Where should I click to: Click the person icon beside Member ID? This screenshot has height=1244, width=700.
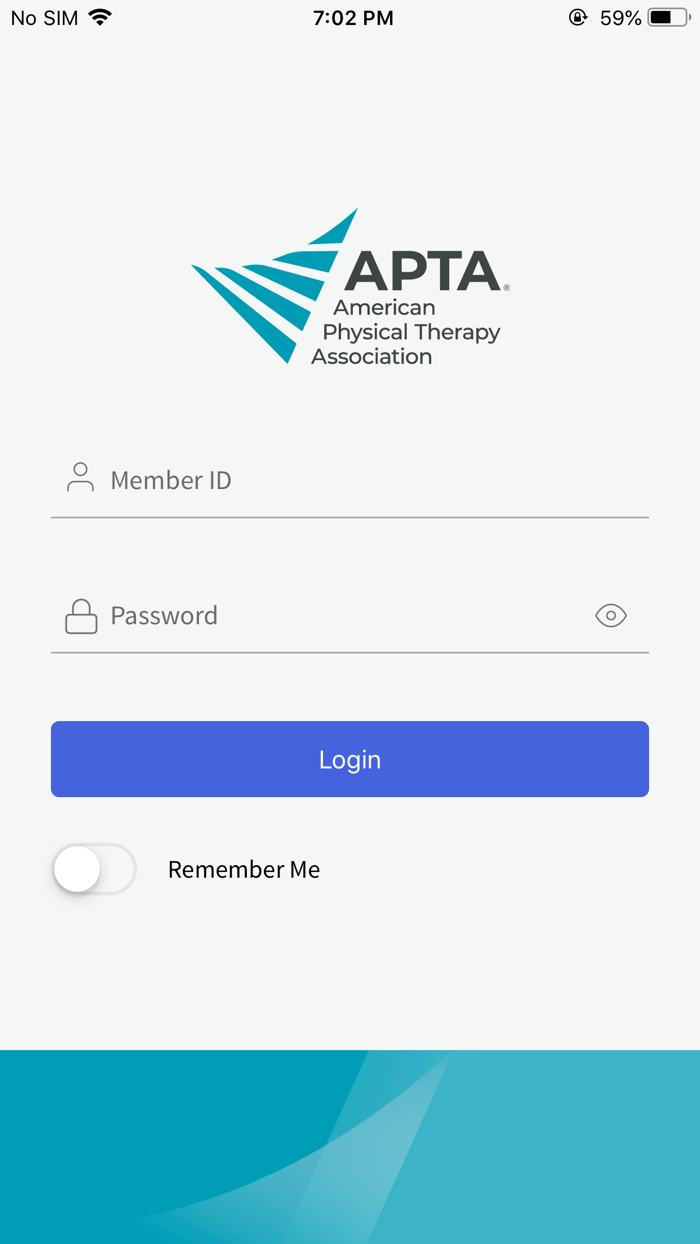[x=80, y=478]
